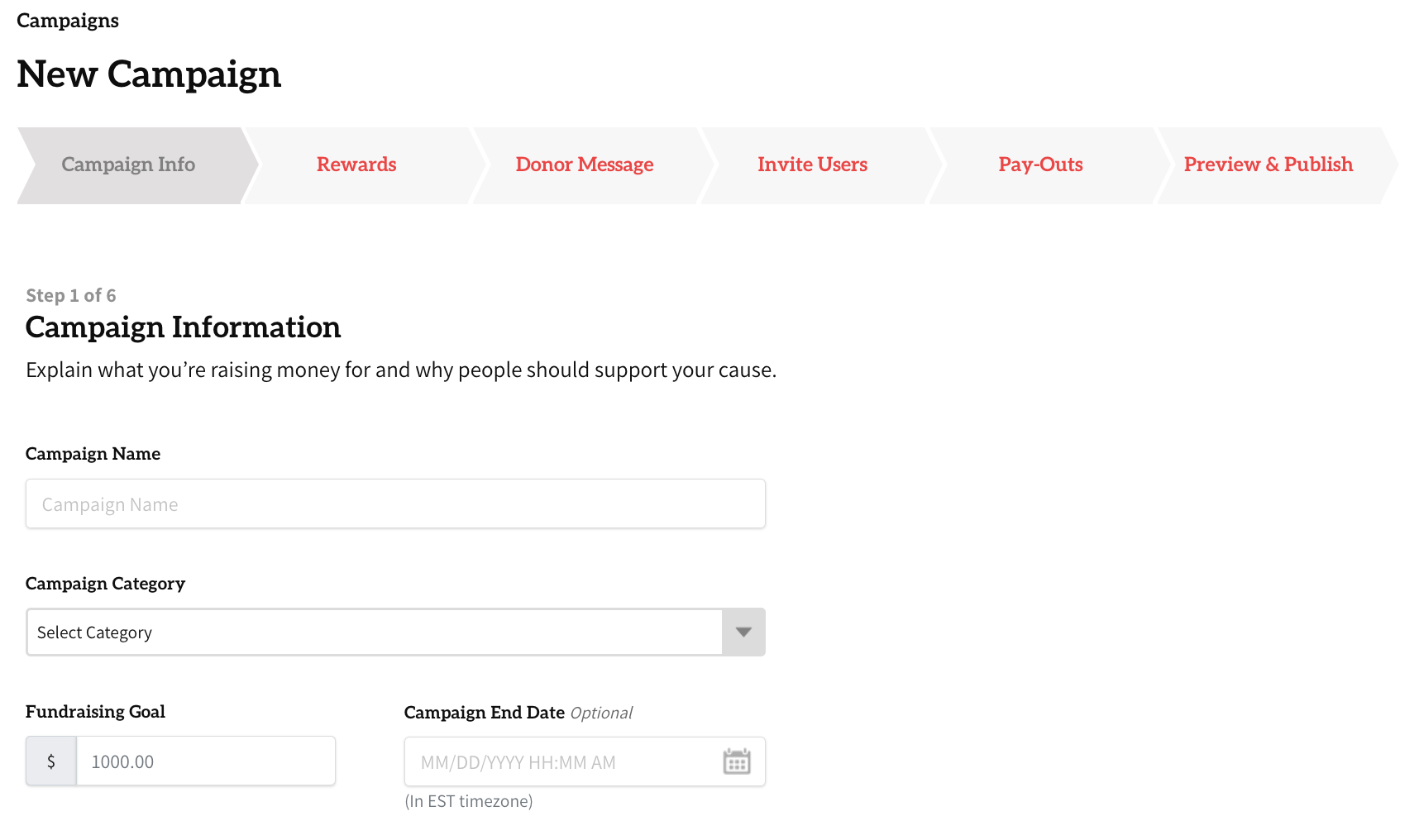Viewport: 1419px width, 840px height.
Task: Click the Campaign Name field label
Action: pos(93,454)
